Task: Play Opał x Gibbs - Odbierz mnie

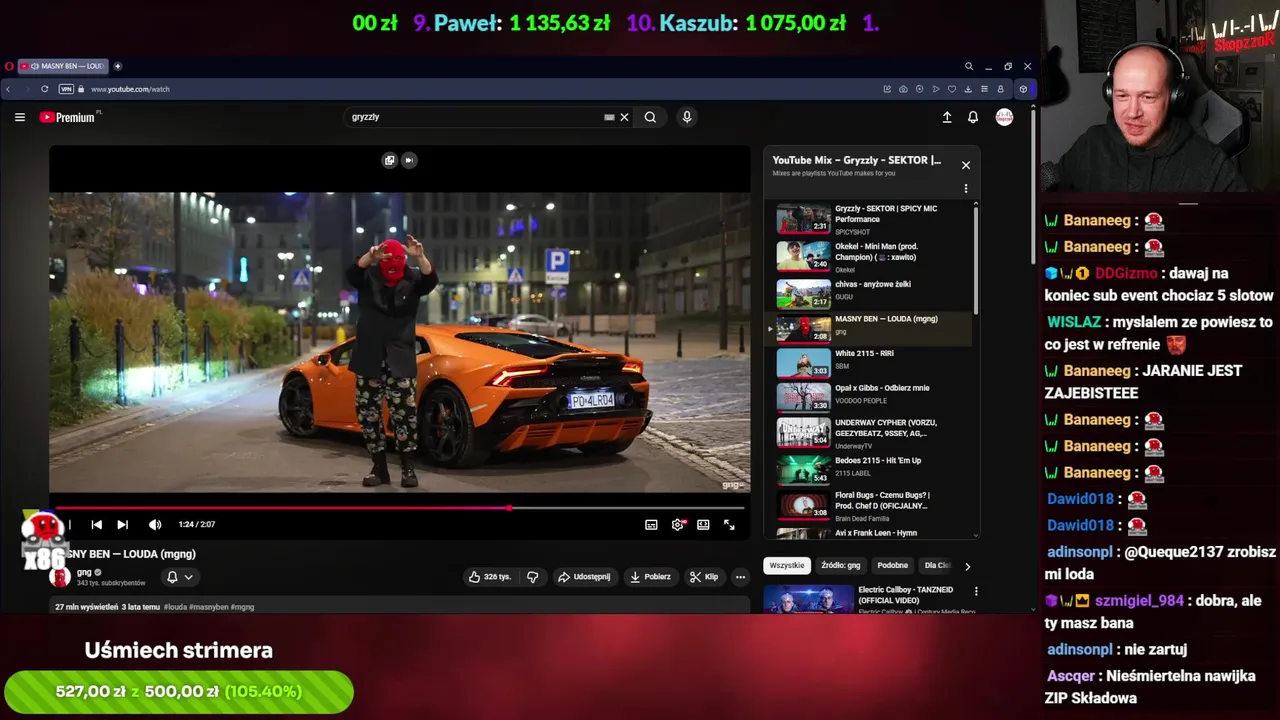Action: point(870,397)
